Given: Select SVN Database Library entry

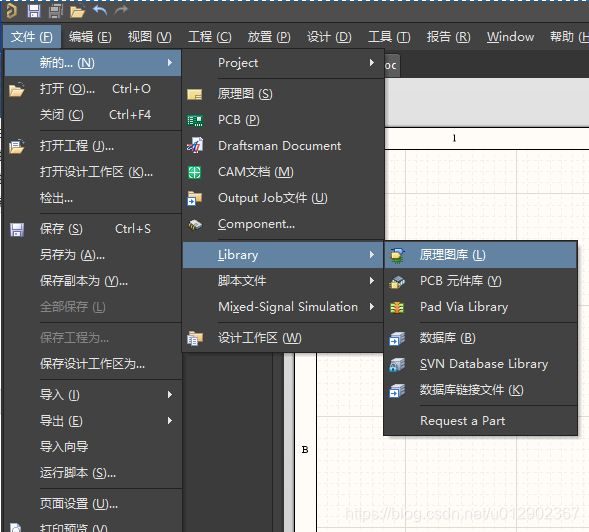Looking at the screenshot, I should [480, 364].
